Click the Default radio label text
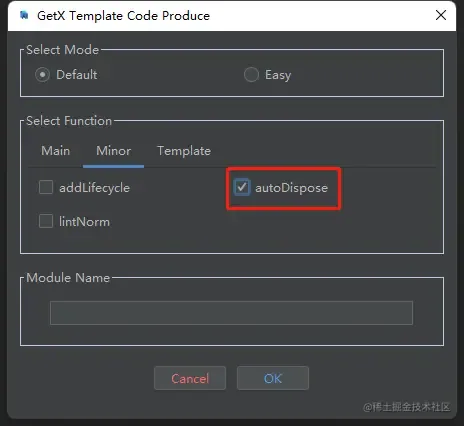The image size is (464, 426). click(77, 75)
